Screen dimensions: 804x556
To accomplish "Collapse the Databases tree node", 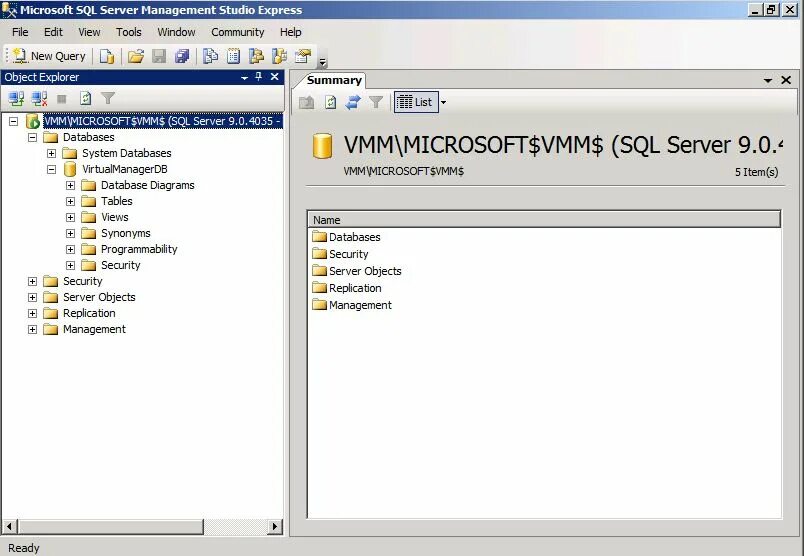I will pyautogui.click(x=32, y=137).
